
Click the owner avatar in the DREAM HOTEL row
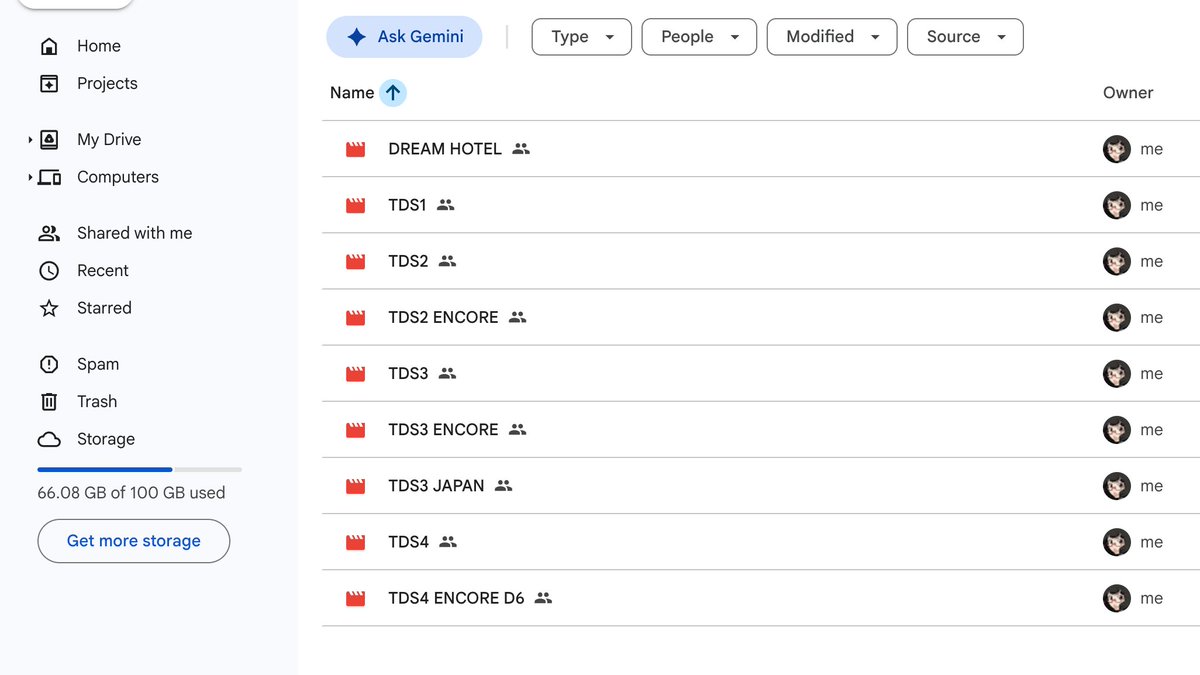[1117, 149]
